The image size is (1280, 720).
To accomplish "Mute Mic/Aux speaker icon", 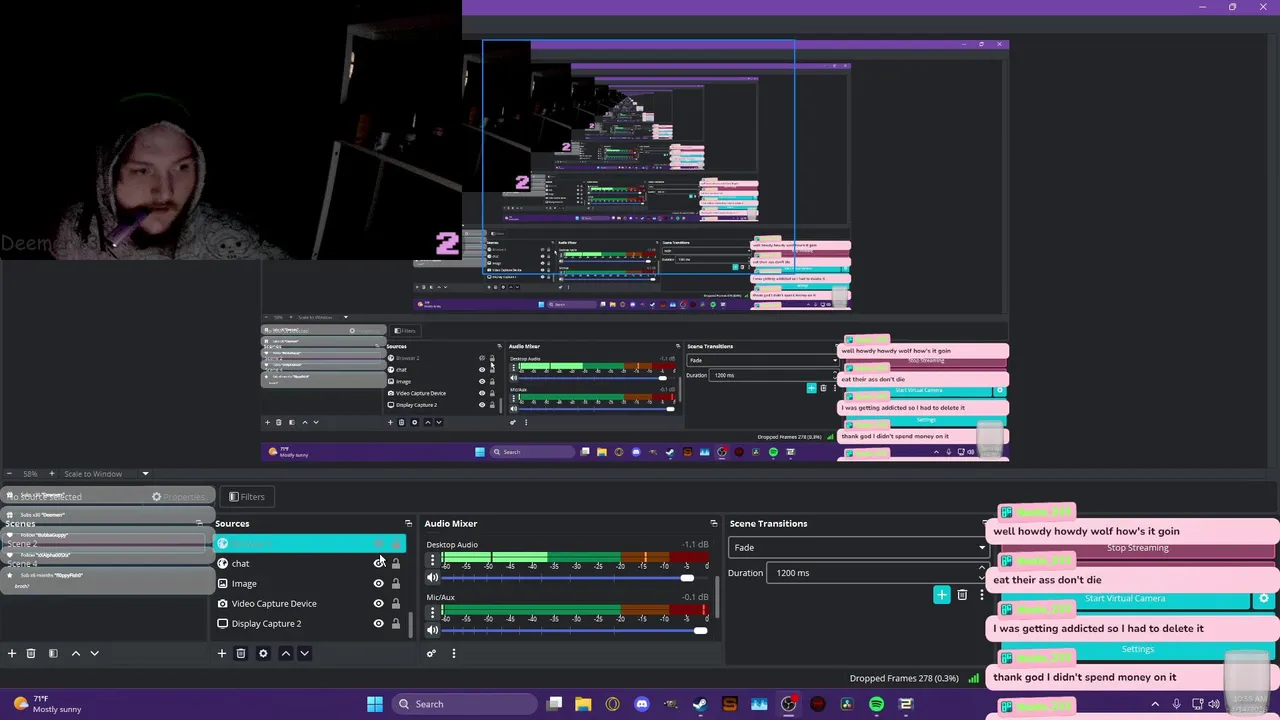I will coord(432,629).
